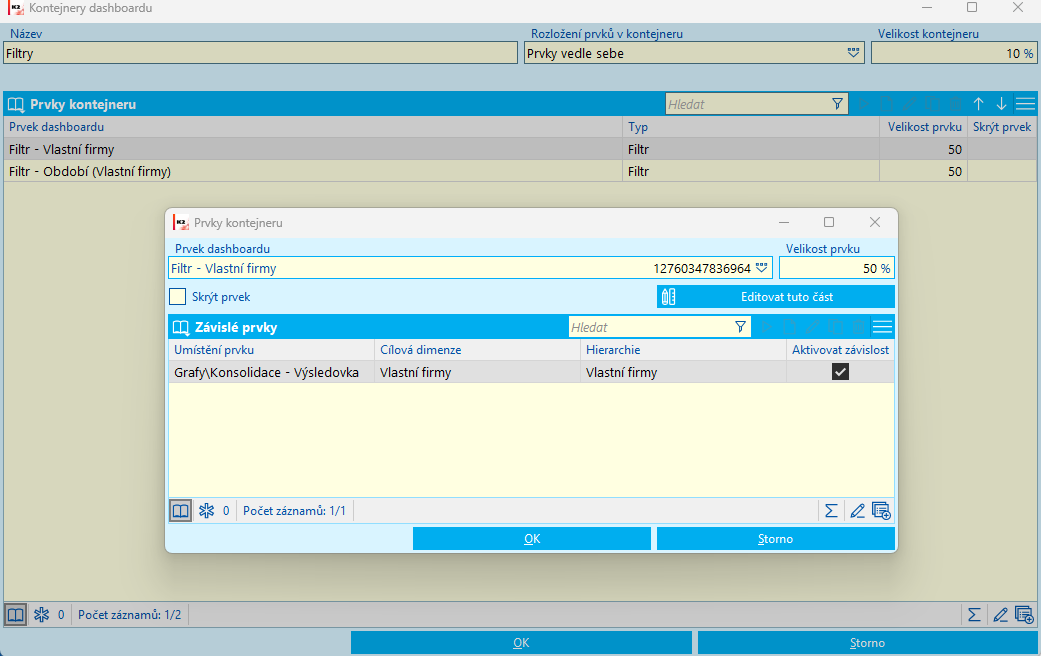Click pencil edit icon in dialog status bar
The image size is (1041, 656).
pos(857,511)
